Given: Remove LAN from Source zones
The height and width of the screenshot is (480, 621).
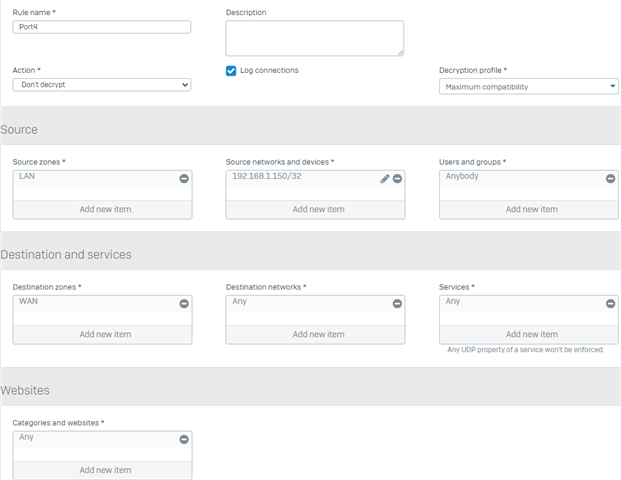Looking at the screenshot, I should 184,179.
